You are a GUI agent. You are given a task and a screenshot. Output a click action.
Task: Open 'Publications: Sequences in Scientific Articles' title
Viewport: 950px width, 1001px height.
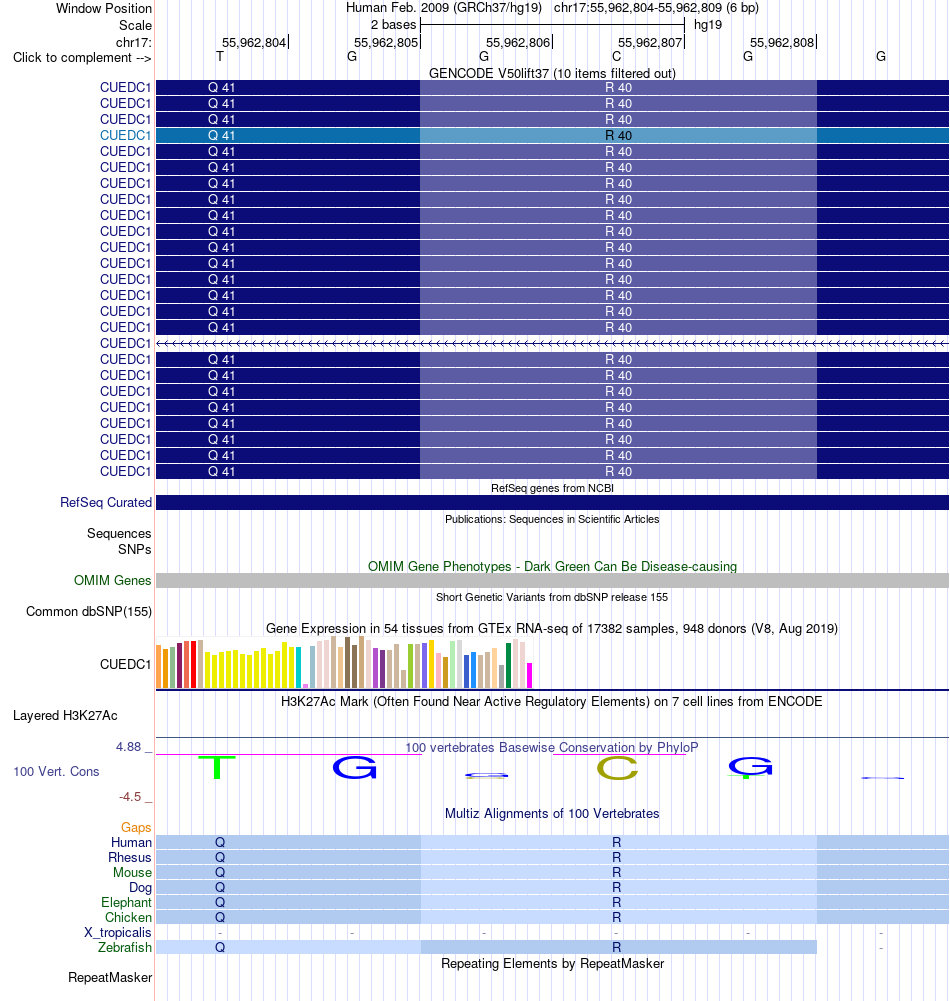(552, 519)
